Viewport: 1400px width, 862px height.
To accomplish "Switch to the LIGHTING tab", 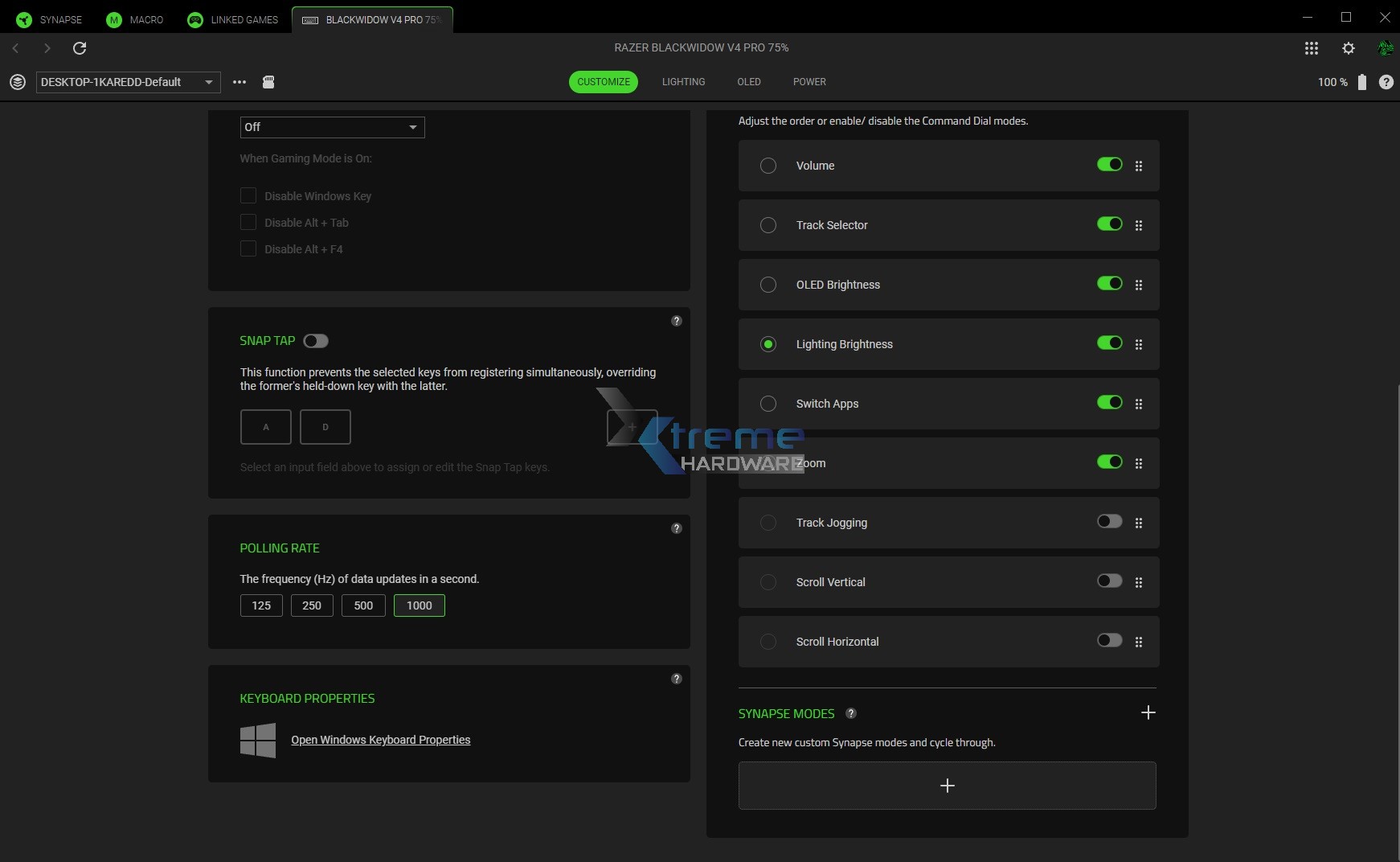I will pyautogui.click(x=684, y=81).
